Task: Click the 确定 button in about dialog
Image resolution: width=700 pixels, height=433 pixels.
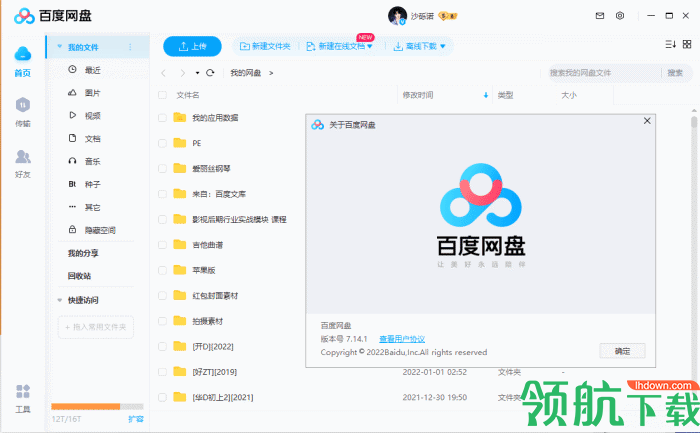Action: (x=622, y=351)
